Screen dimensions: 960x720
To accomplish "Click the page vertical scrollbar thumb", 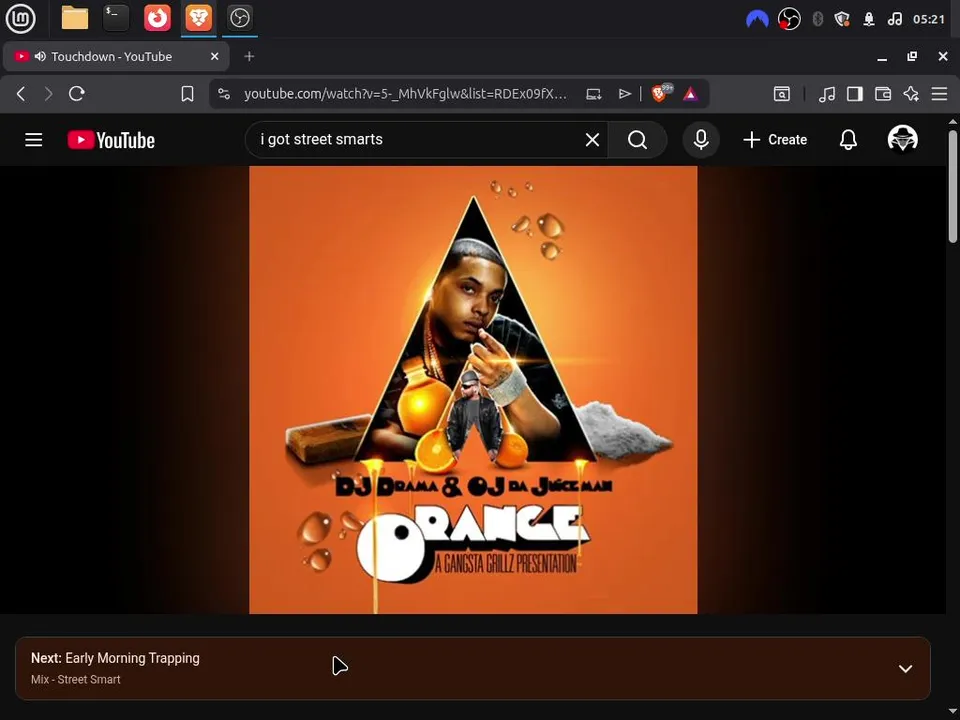I will pos(953,186).
